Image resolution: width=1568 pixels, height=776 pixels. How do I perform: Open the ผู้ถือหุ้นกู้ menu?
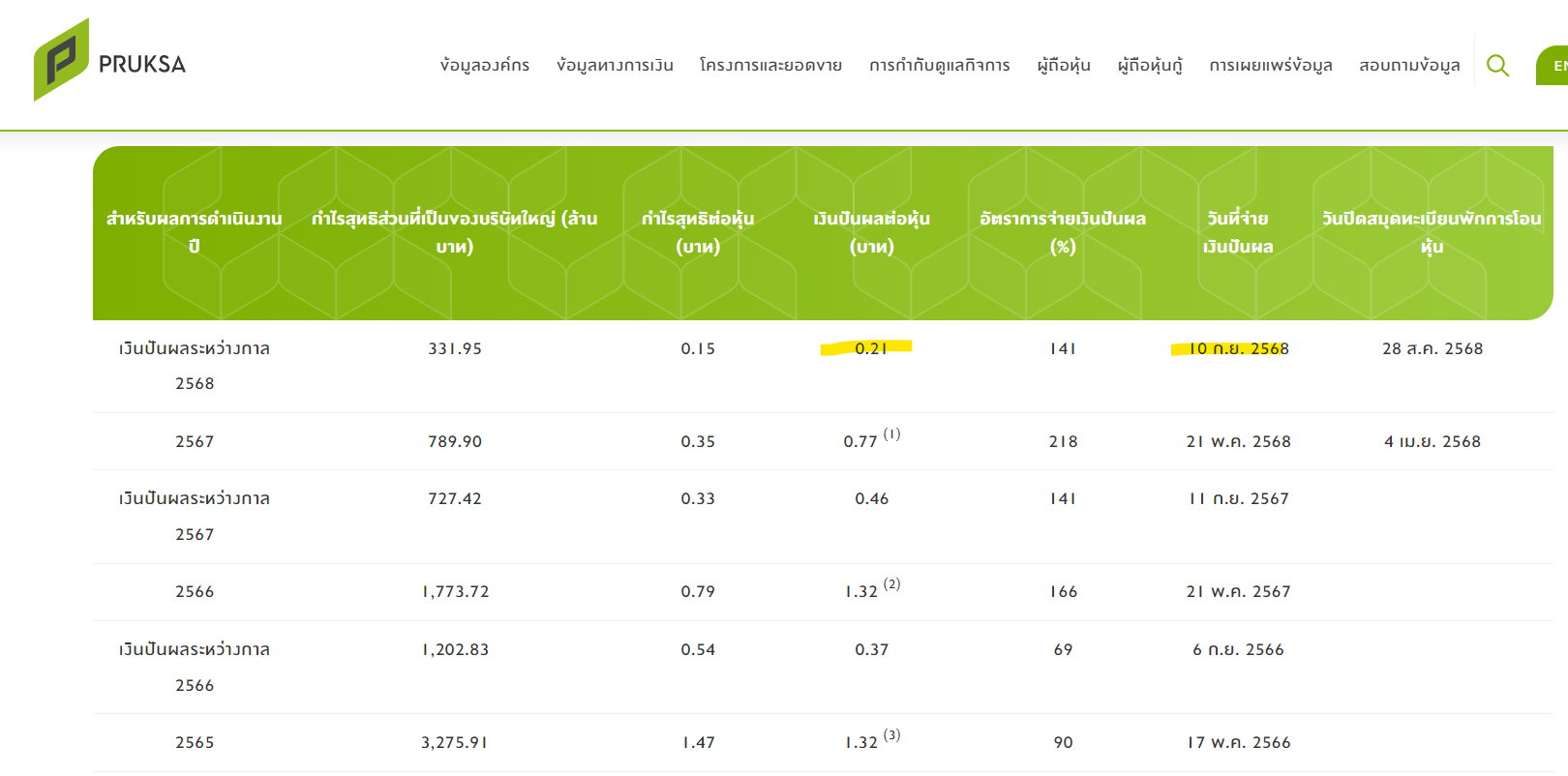pos(1150,65)
